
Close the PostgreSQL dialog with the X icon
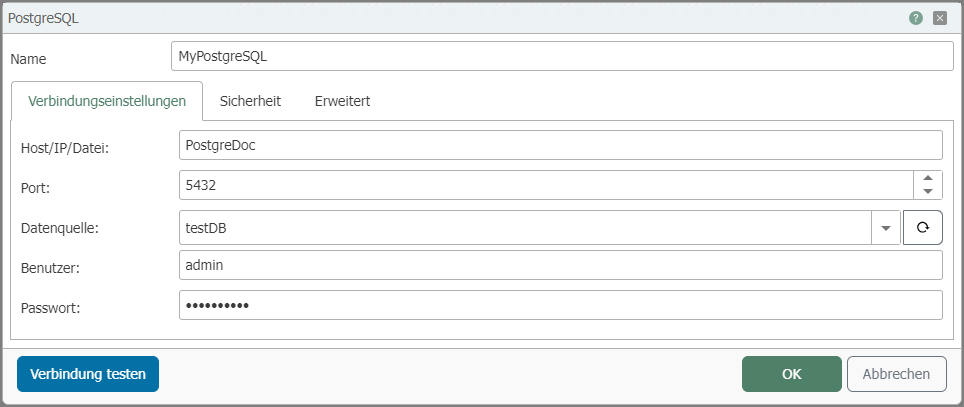[x=940, y=18]
